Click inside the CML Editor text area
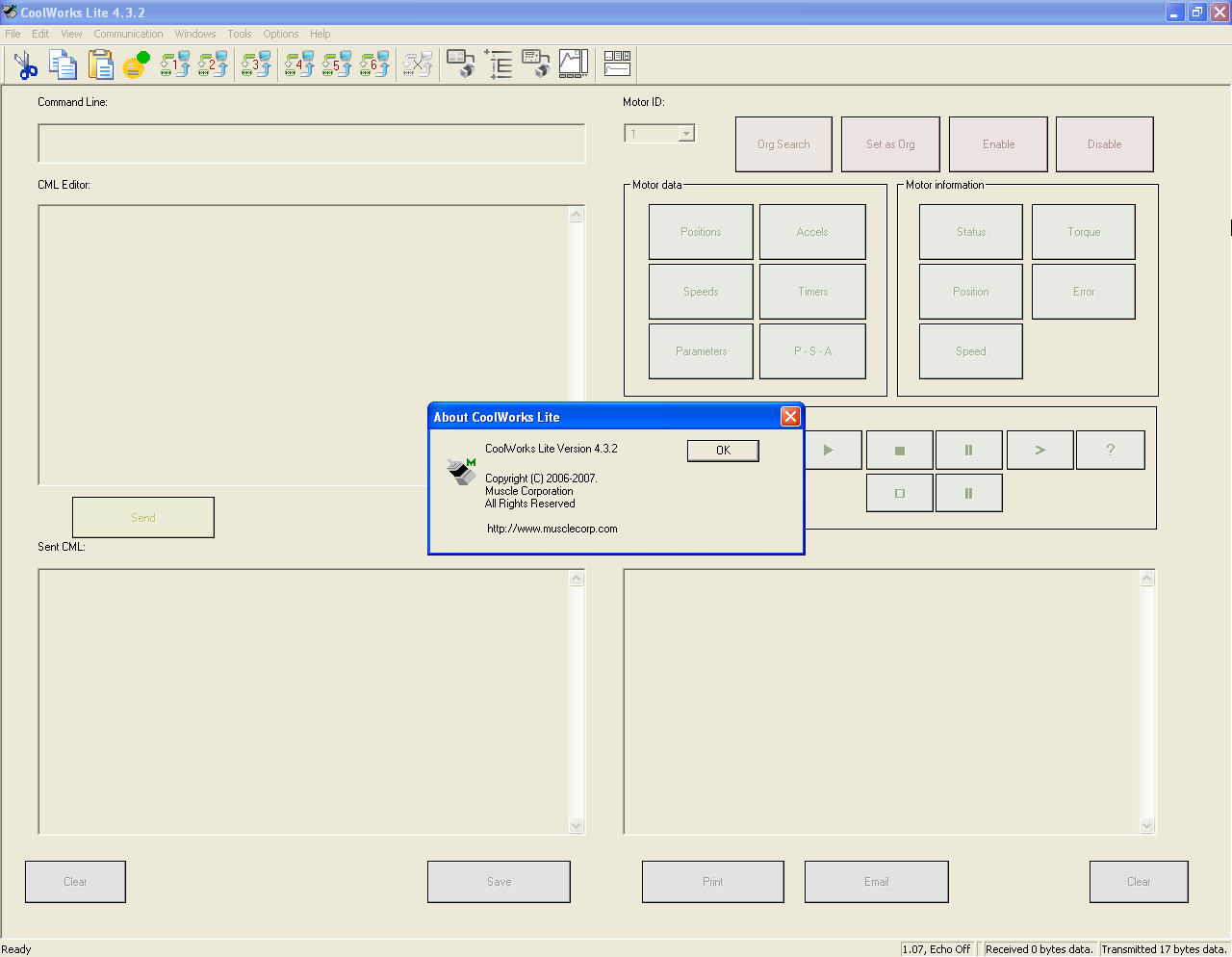This screenshot has height=957, width=1232. 304,345
